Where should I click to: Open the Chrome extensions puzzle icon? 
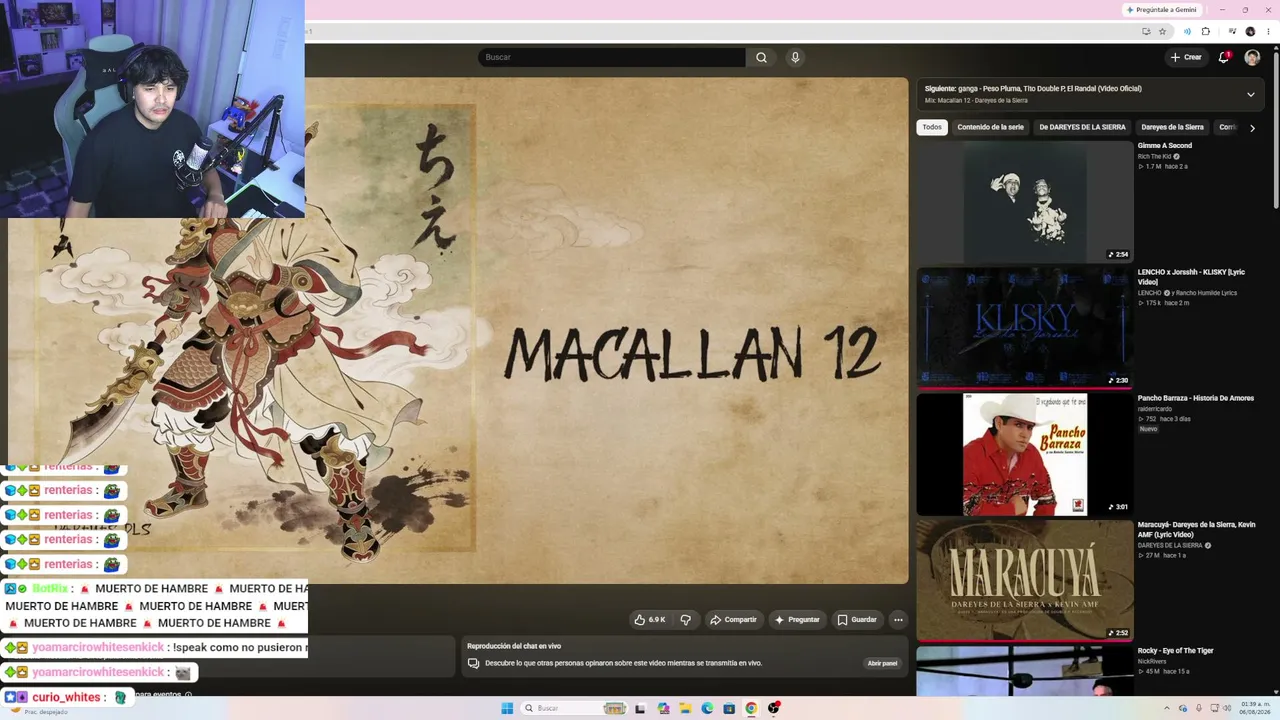click(x=1206, y=31)
